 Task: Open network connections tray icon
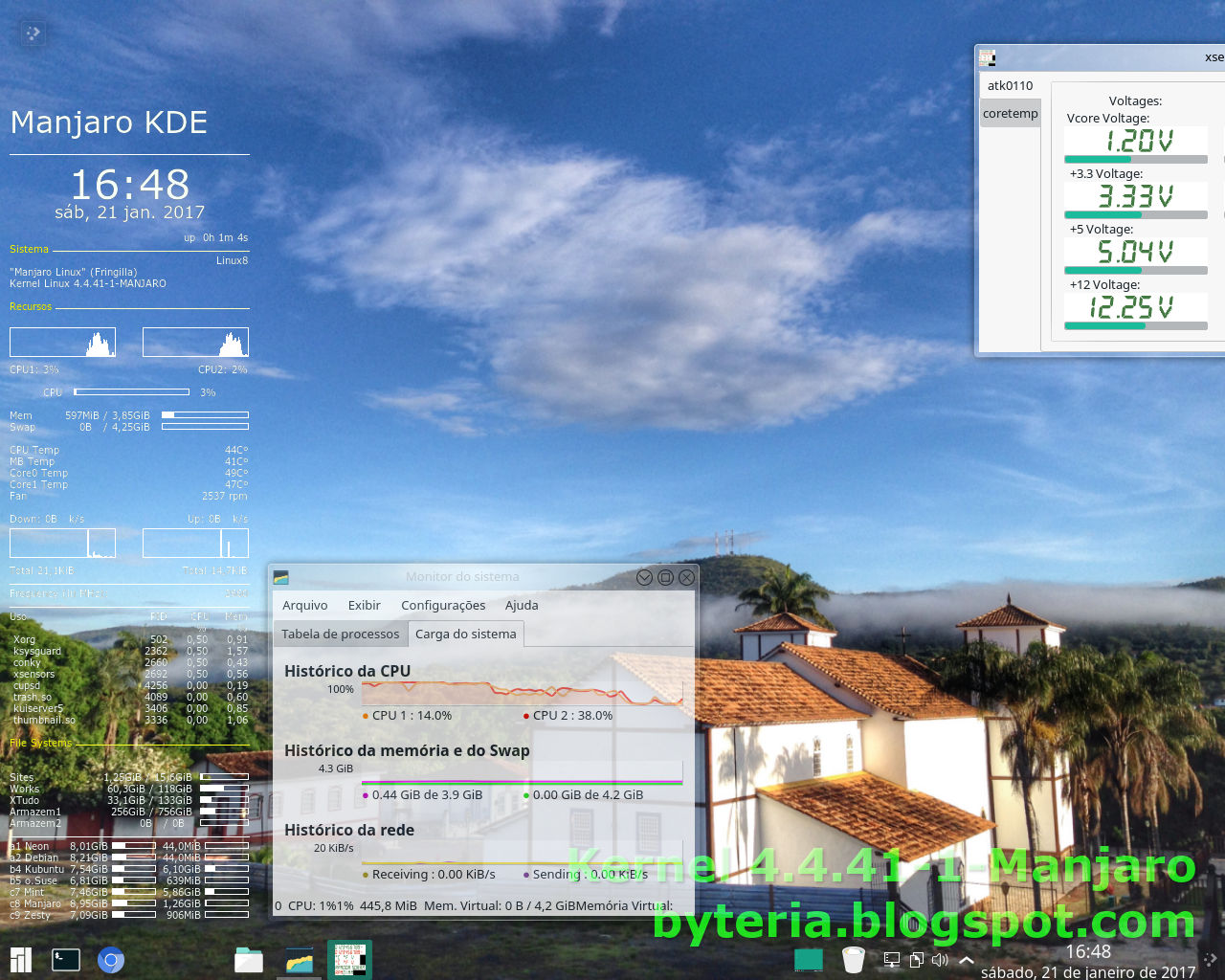click(892, 960)
